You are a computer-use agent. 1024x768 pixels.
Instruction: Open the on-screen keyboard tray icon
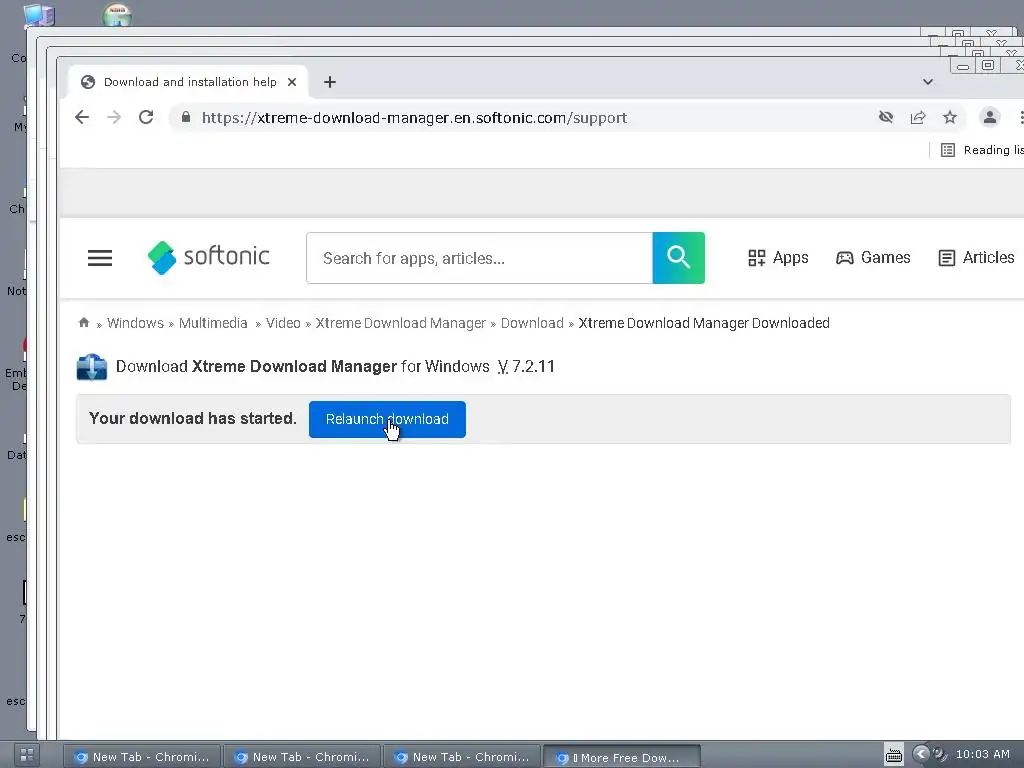[x=893, y=756]
